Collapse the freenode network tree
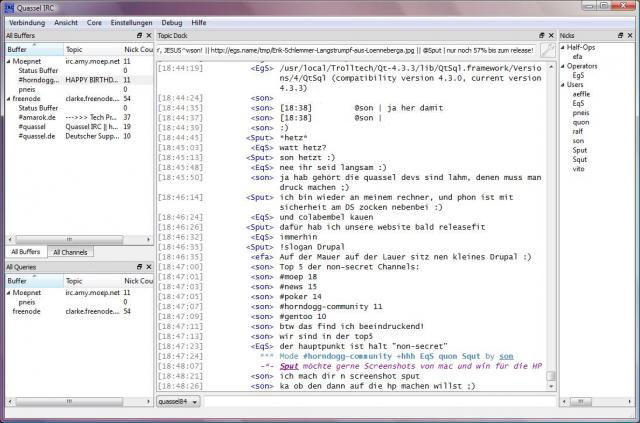The image size is (640, 423). pos(9,99)
